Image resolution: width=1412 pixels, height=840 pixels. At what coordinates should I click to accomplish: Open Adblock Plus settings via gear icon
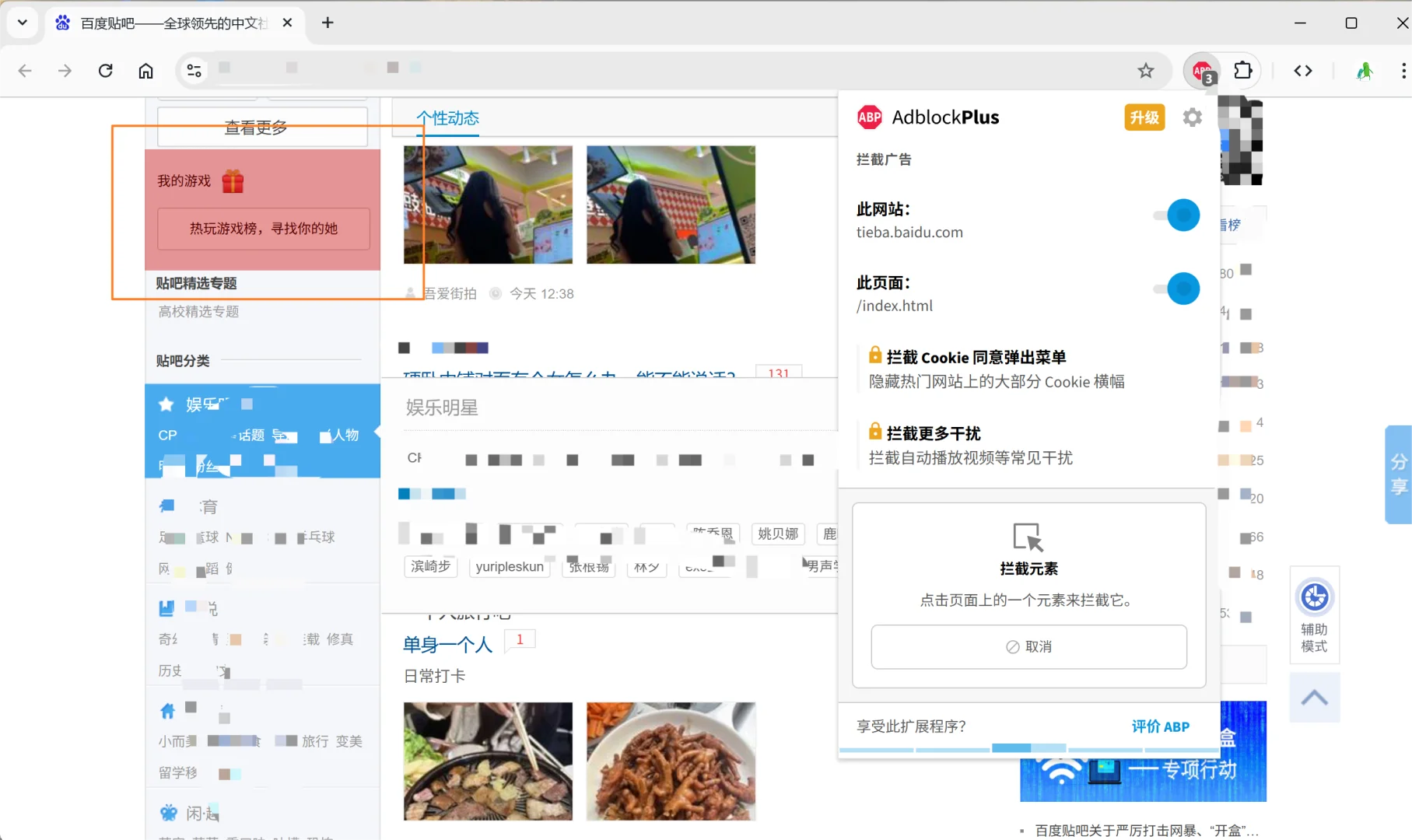(x=1193, y=117)
